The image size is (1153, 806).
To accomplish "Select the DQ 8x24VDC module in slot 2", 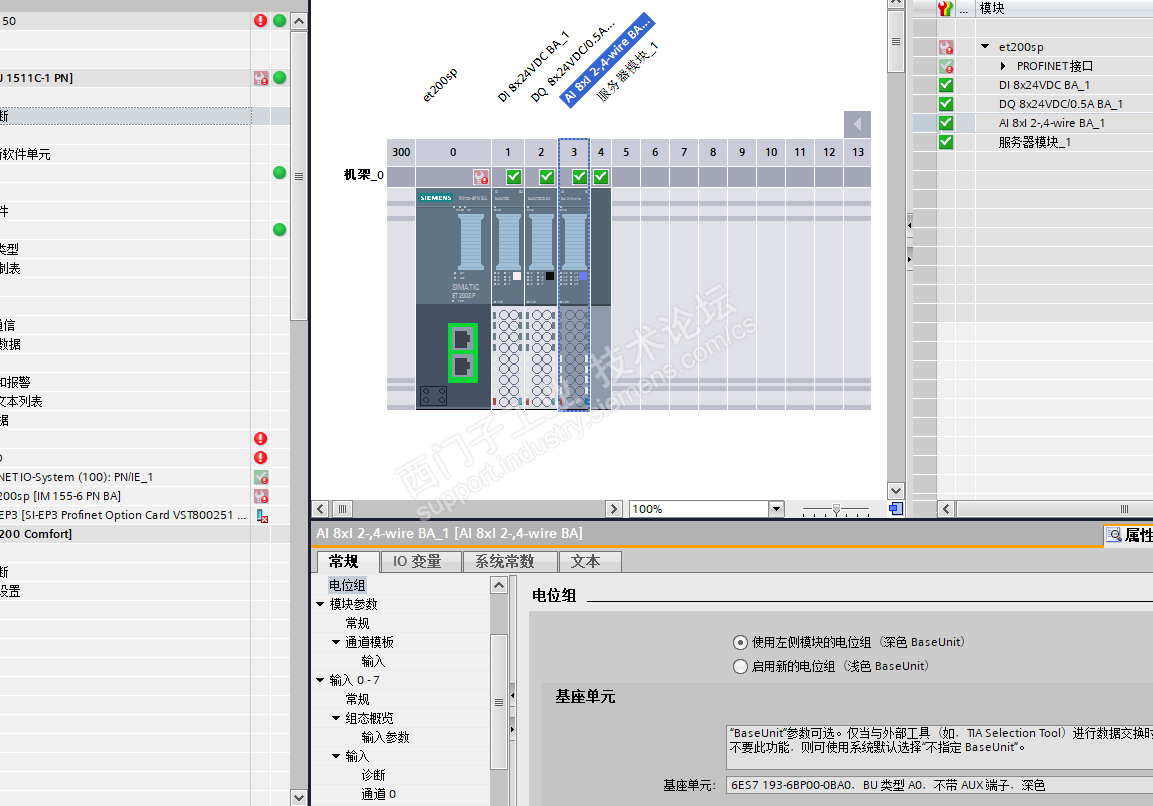I will 541,299.
